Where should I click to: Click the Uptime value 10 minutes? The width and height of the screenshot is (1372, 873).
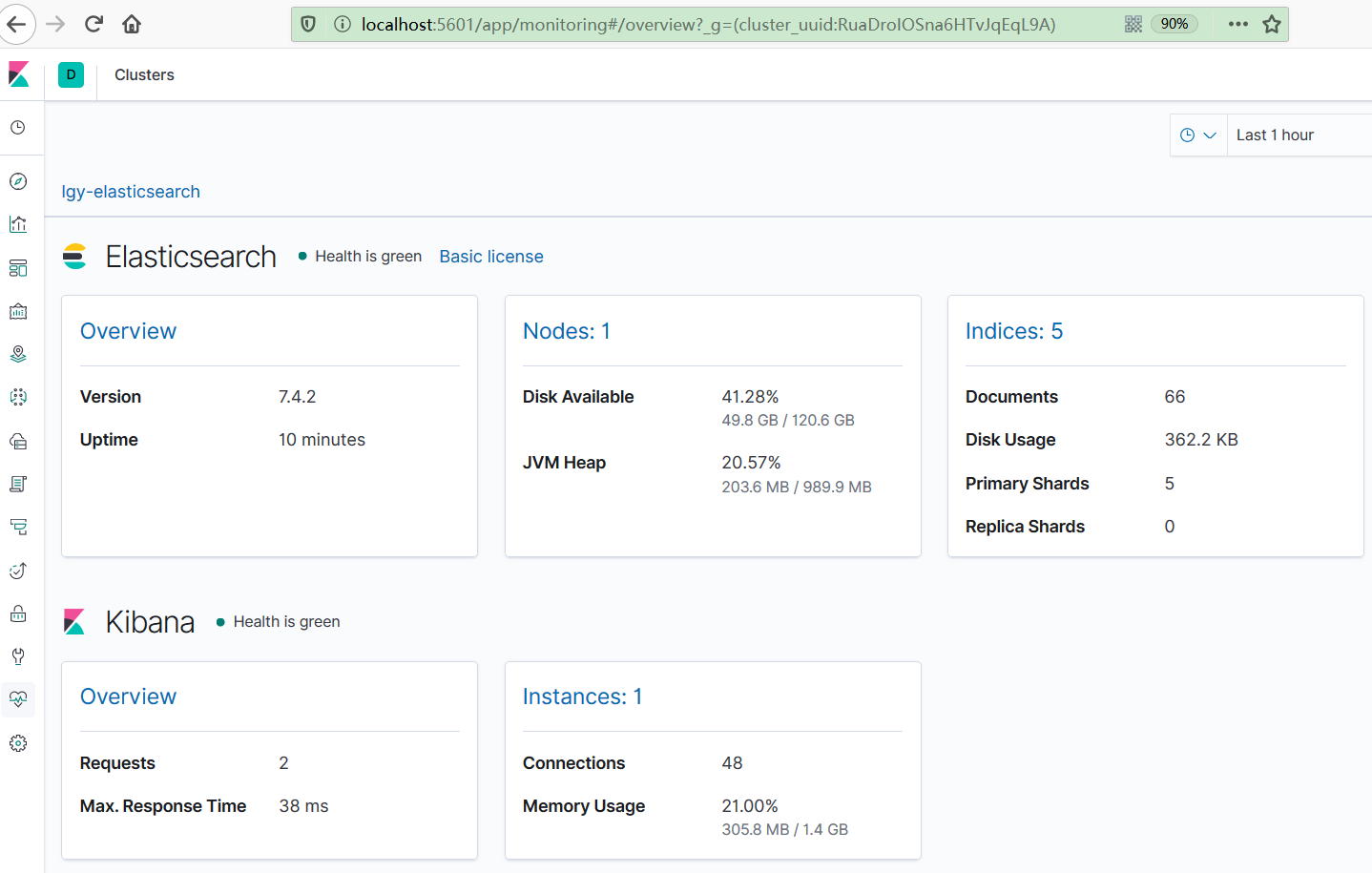coord(322,440)
